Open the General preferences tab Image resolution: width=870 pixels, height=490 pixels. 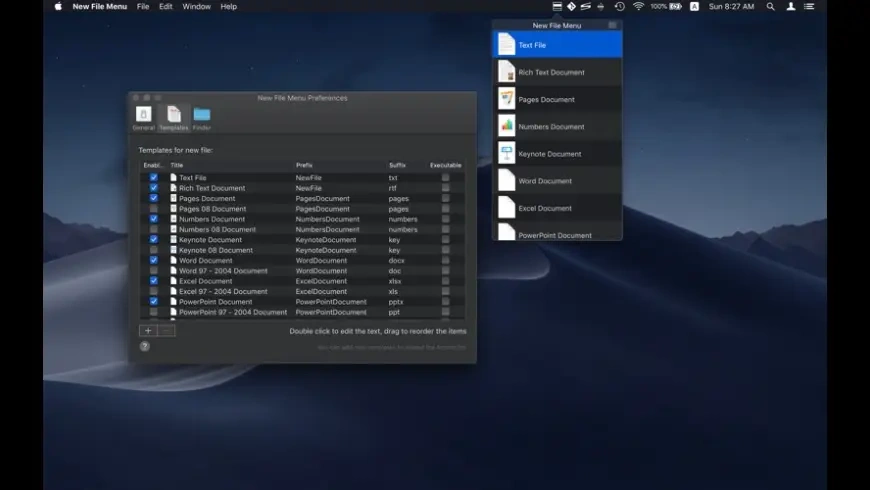143,118
